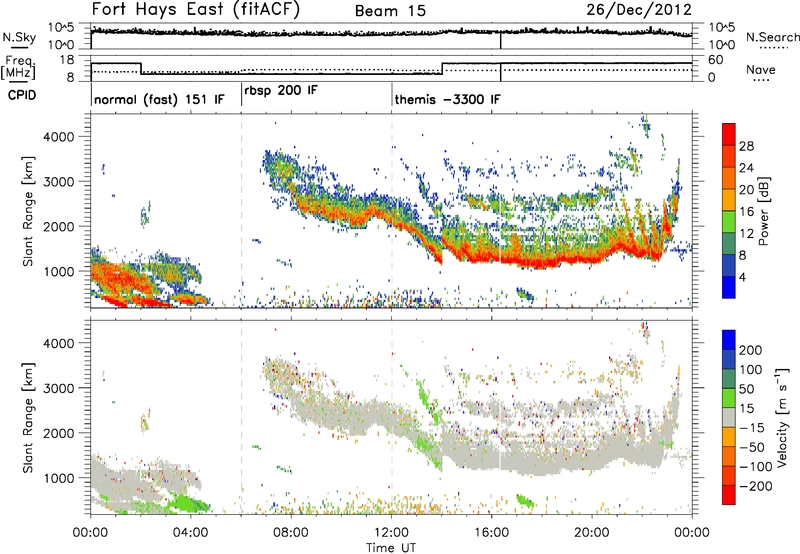Select the "themis -3300 IF" CPID entry
The image size is (800, 554).
[447, 99]
